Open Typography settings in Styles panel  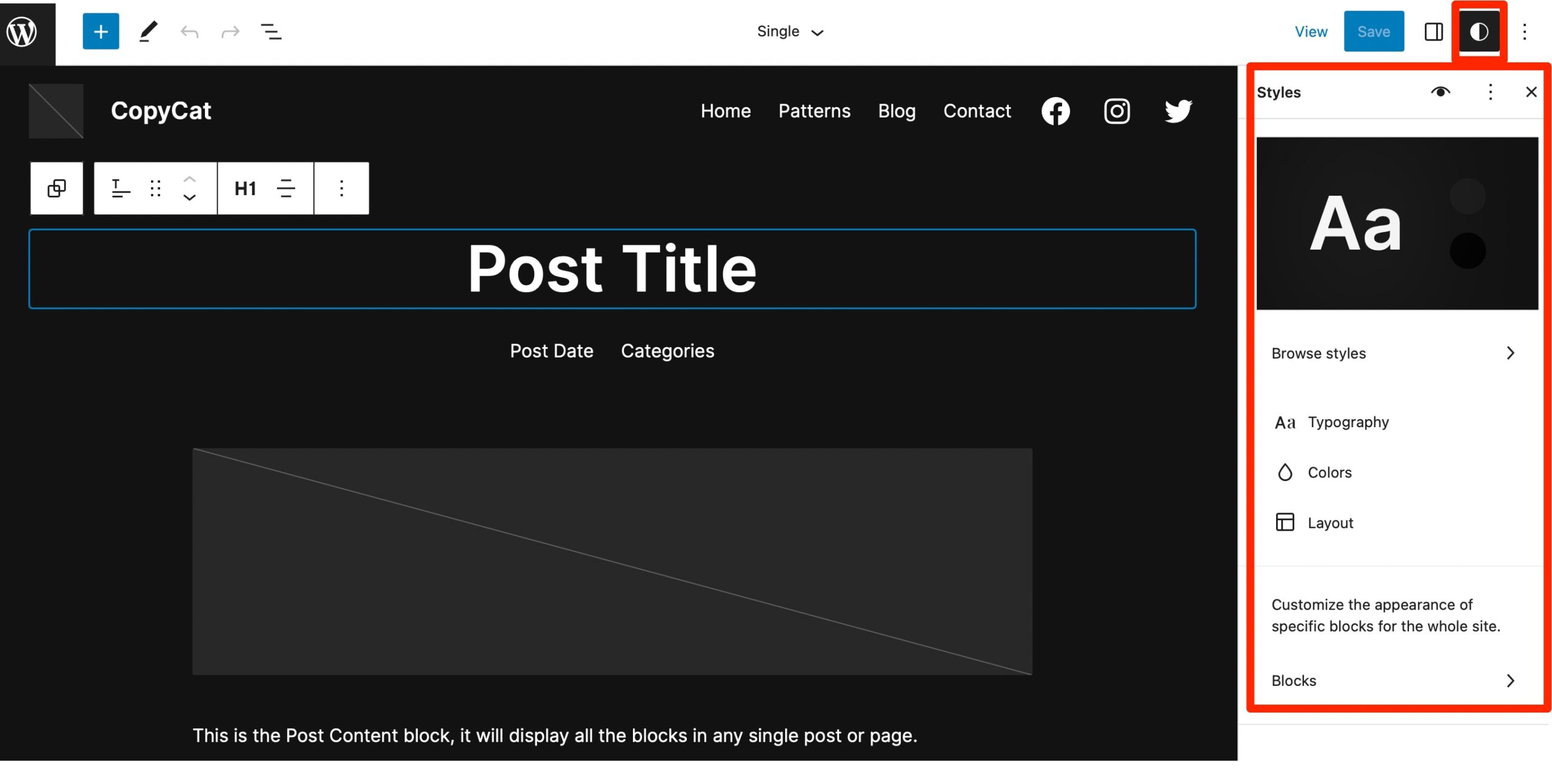[1347, 422]
